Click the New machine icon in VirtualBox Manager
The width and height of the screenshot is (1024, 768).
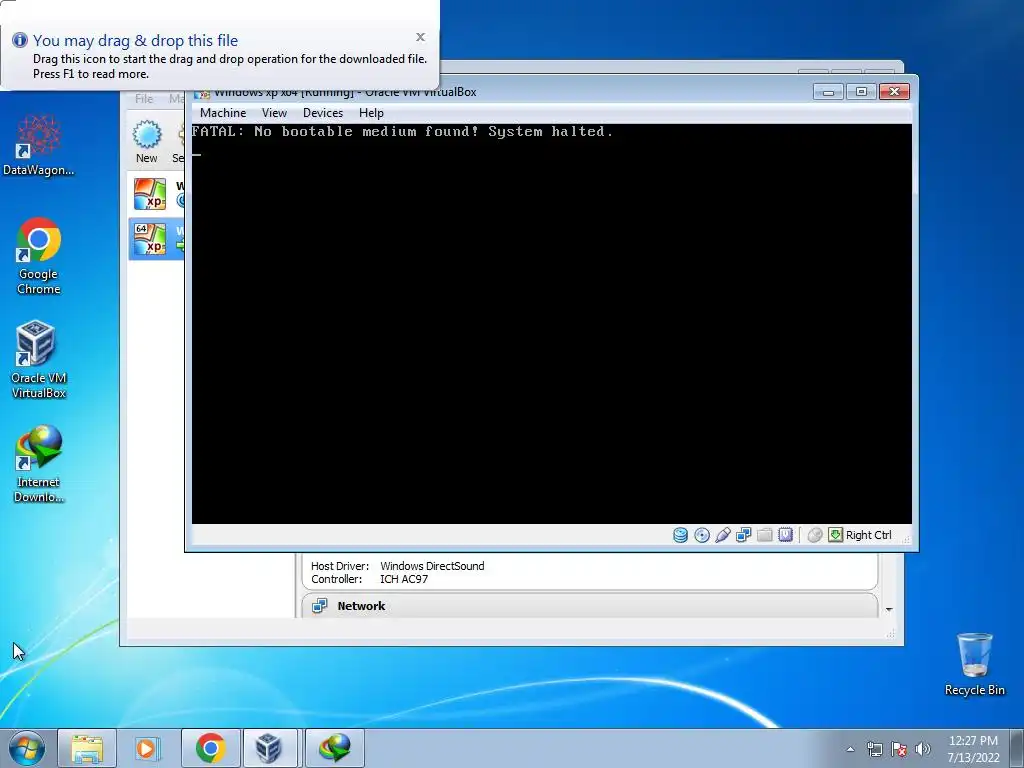(x=147, y=135)
